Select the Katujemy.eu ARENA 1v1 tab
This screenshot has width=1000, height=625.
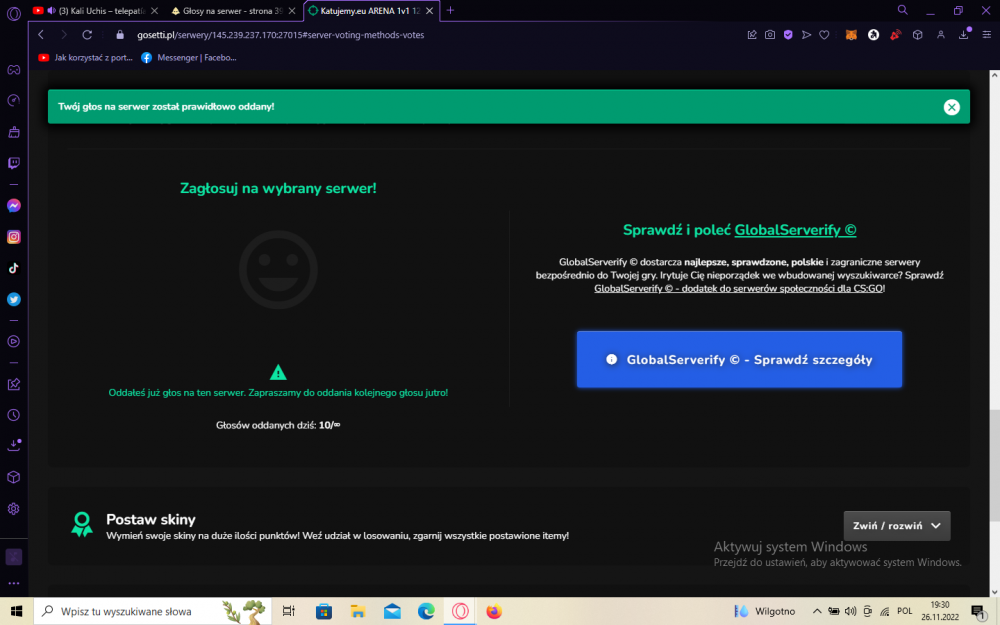(x=370, y=11)
